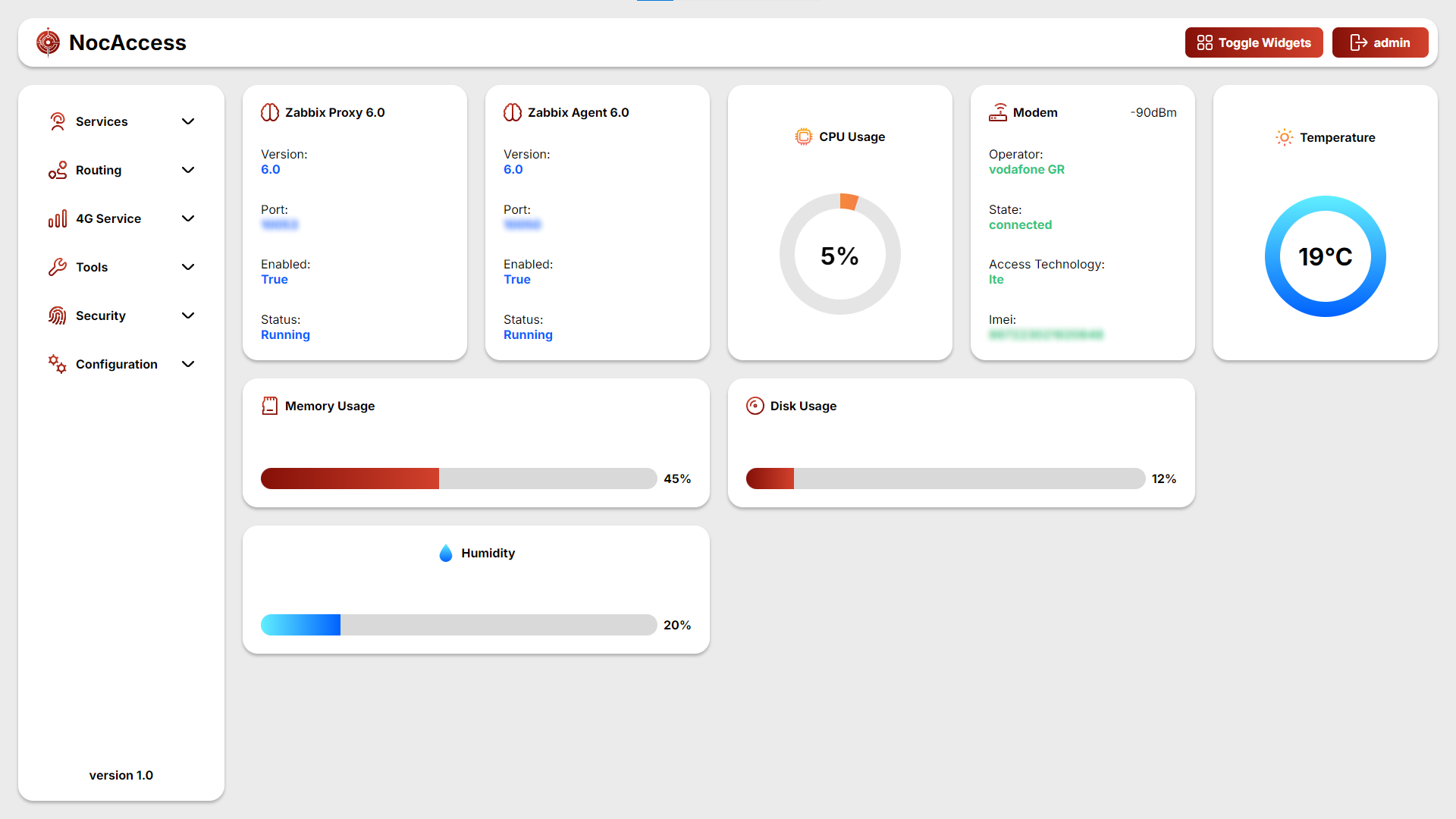Select the Routing sidebar icon
The width and height of the screenshot is (1456, 819).
coord(58,170)
